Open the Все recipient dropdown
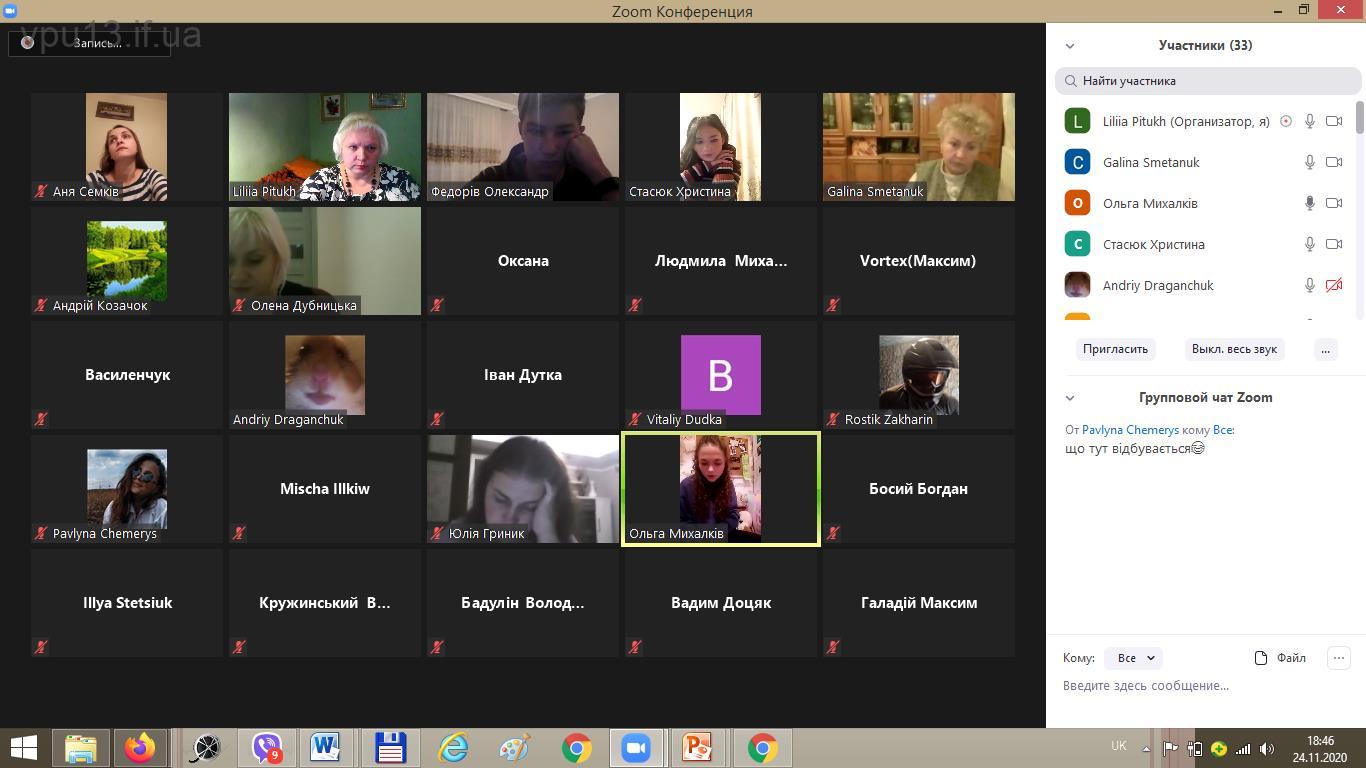 [1134, 658]
